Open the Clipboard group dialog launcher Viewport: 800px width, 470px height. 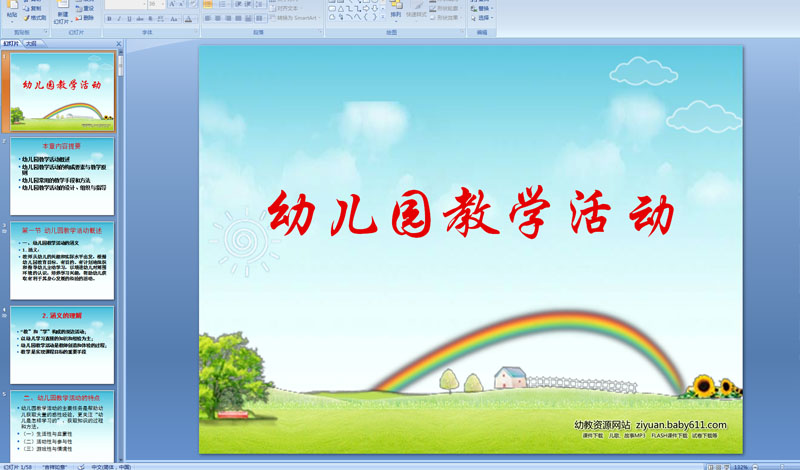(45, 32)
